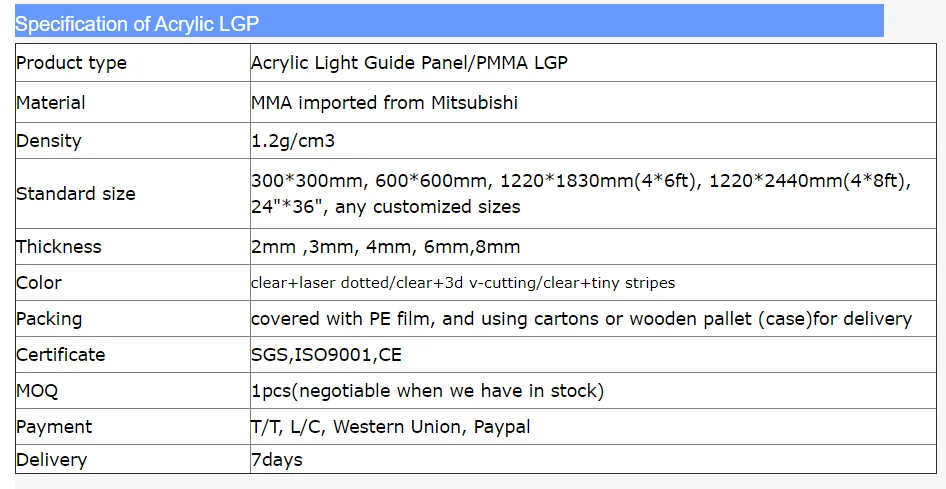The image size is (946, 489).
Task: Click Acrylic Light Guide Panel/PMMA LGP text
Action: 409,63
